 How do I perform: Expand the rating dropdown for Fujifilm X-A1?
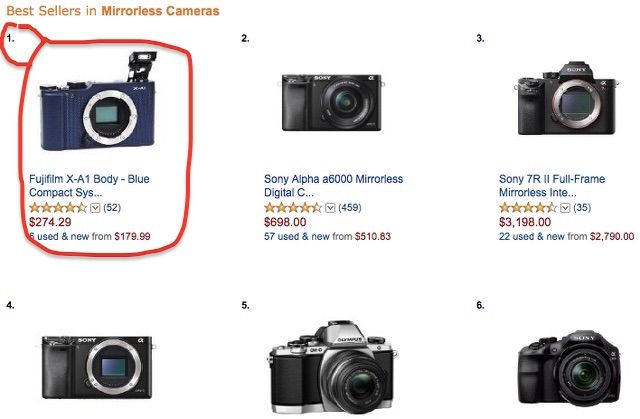95,208
